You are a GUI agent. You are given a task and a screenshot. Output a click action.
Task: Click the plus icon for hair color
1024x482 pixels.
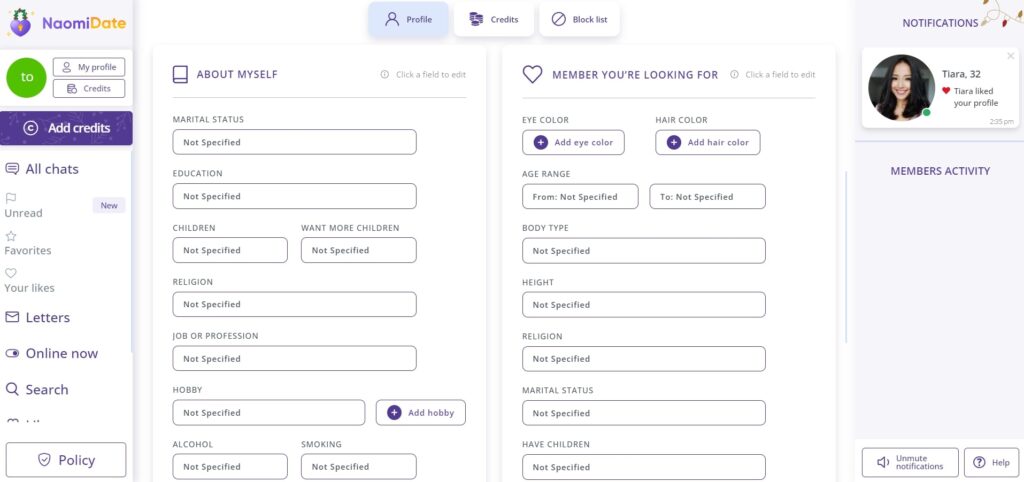674,143
